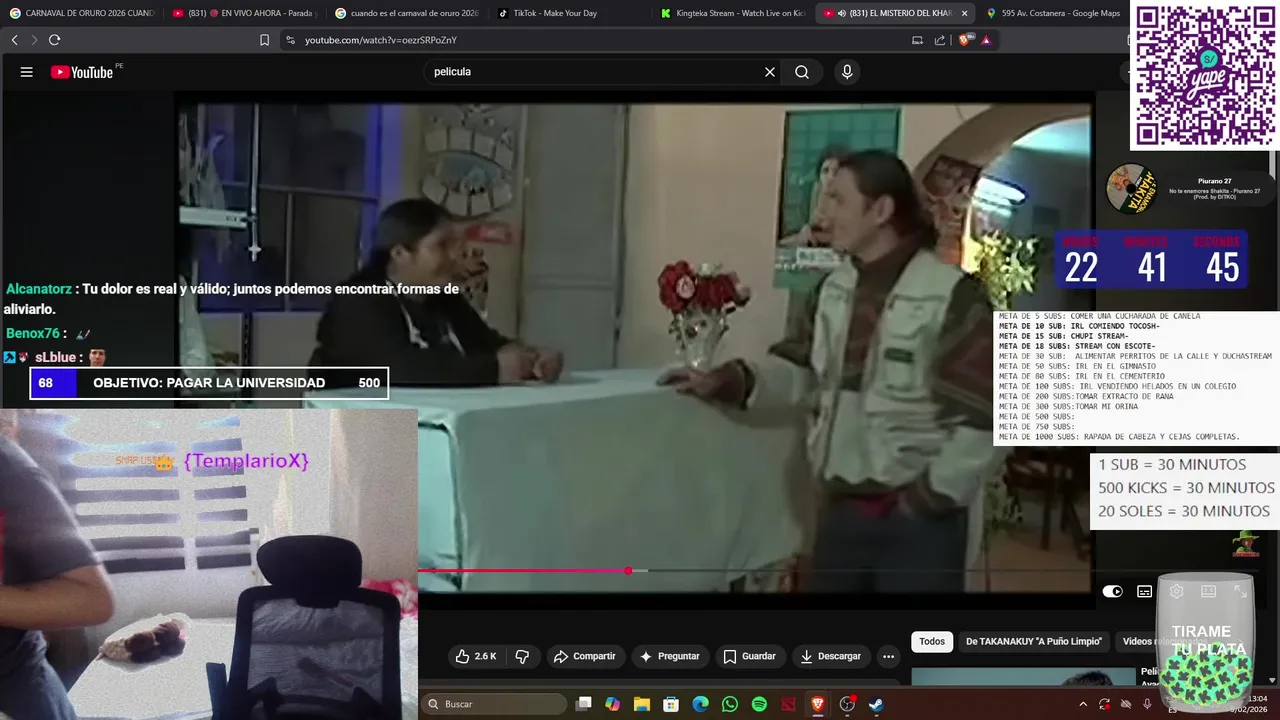This screenshot has height=720, width=1280.
Task: Open File Explorer from the taskbar
Action: coord(642,704)
